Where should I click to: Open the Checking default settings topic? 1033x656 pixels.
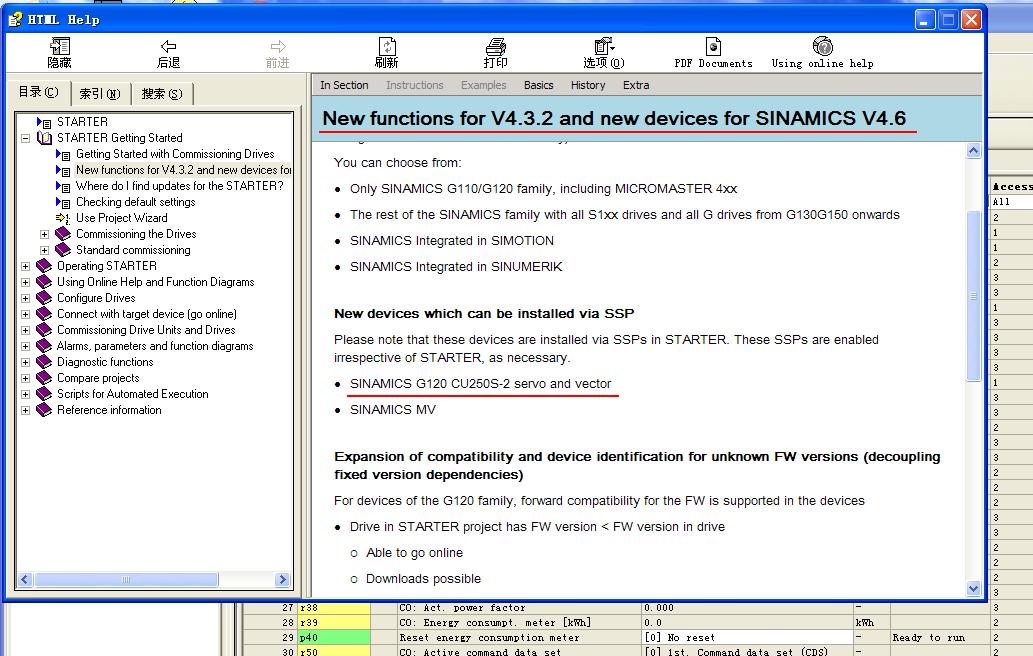point(135,202)
